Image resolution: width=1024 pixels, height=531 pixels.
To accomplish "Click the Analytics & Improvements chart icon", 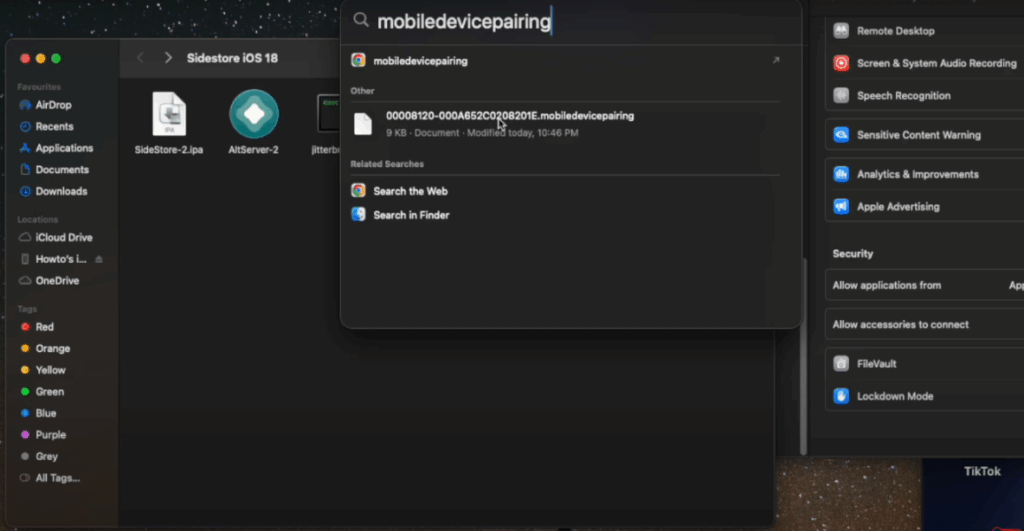I will 841,174.
